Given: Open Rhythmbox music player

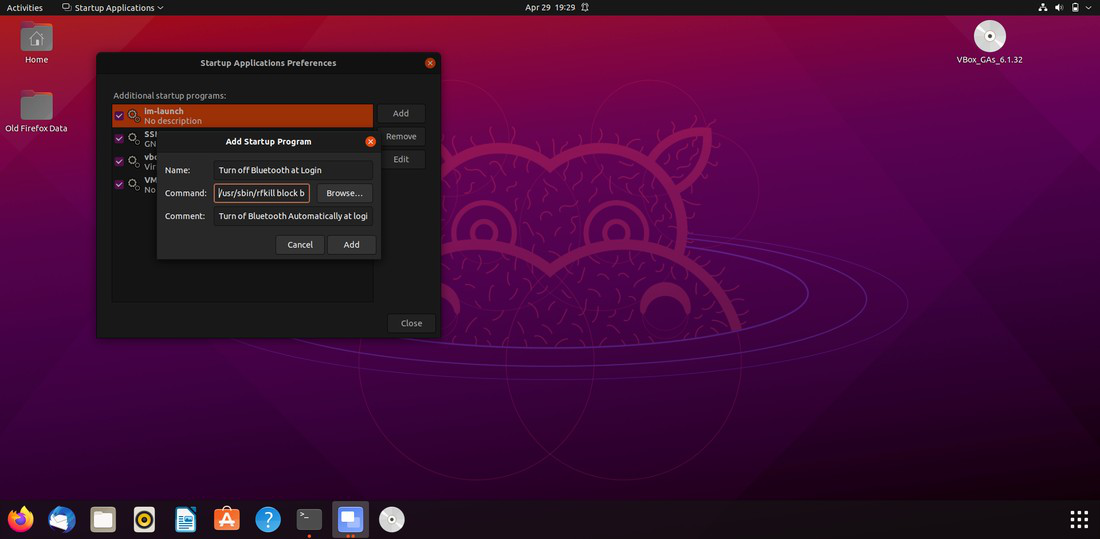Looking at the screenshot, I should tap(144, 519).
